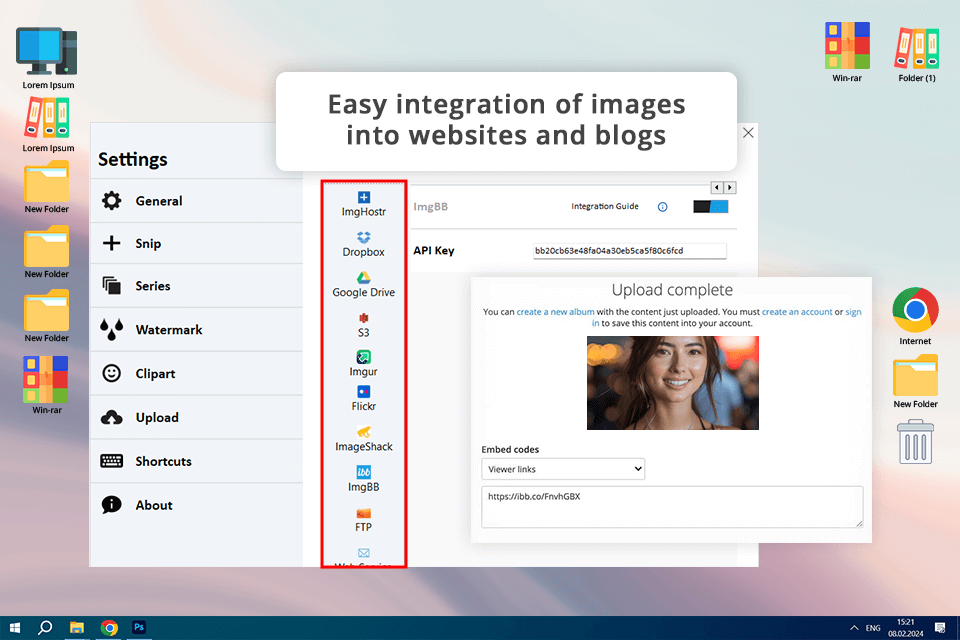Open the Windows Start menu
The image size is (960, 640).
[x=15, y=627]
